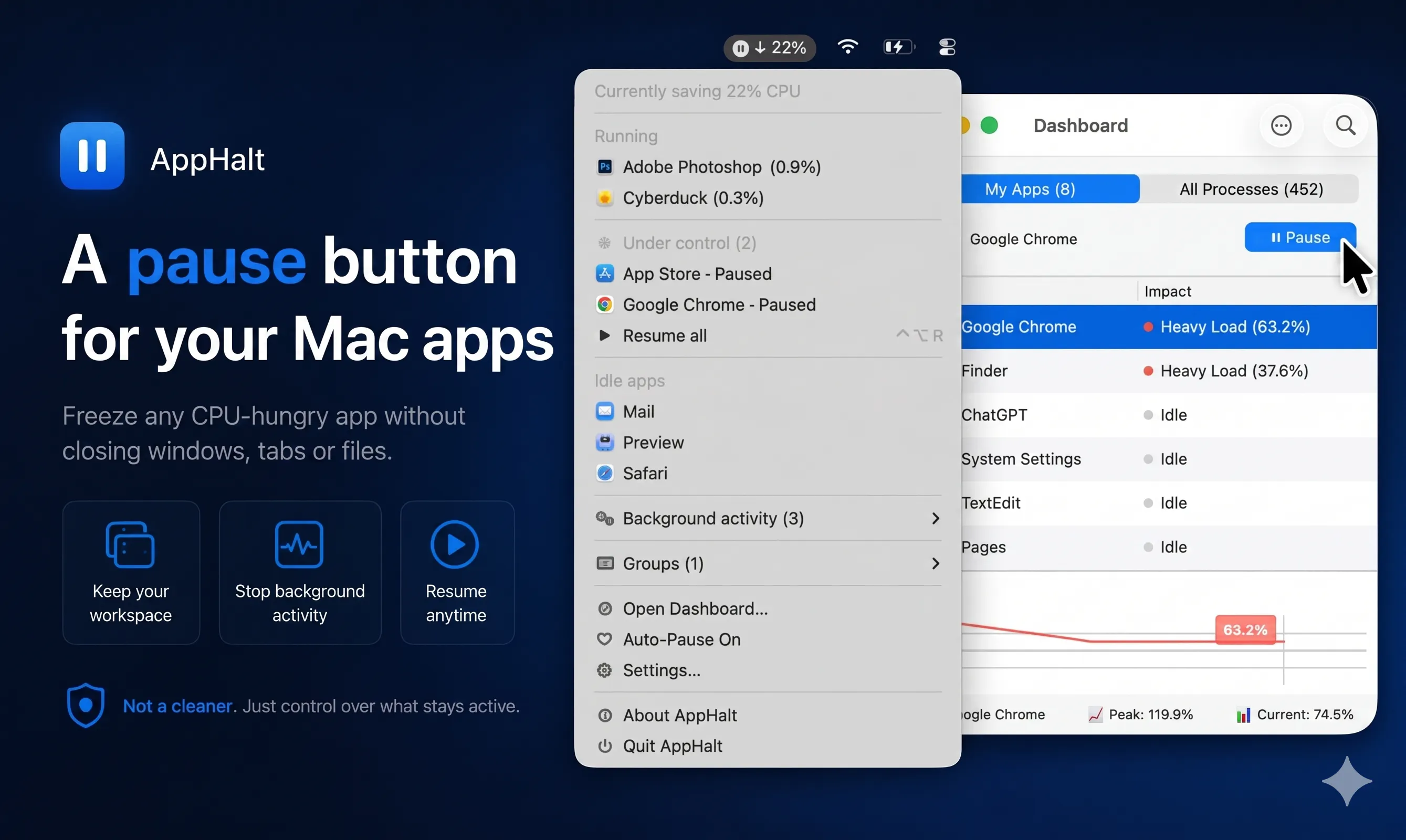Screen dimensions: 1406x840
Task: Choose Resume all from the menu
Action: (x=768, y=335)
